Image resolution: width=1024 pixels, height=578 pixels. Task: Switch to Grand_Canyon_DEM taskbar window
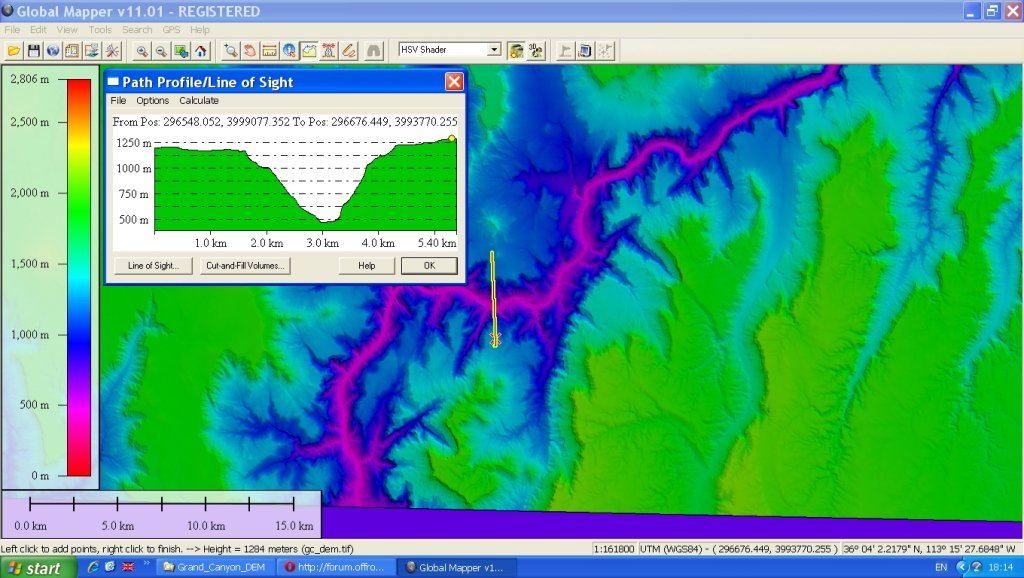point(210,567)
